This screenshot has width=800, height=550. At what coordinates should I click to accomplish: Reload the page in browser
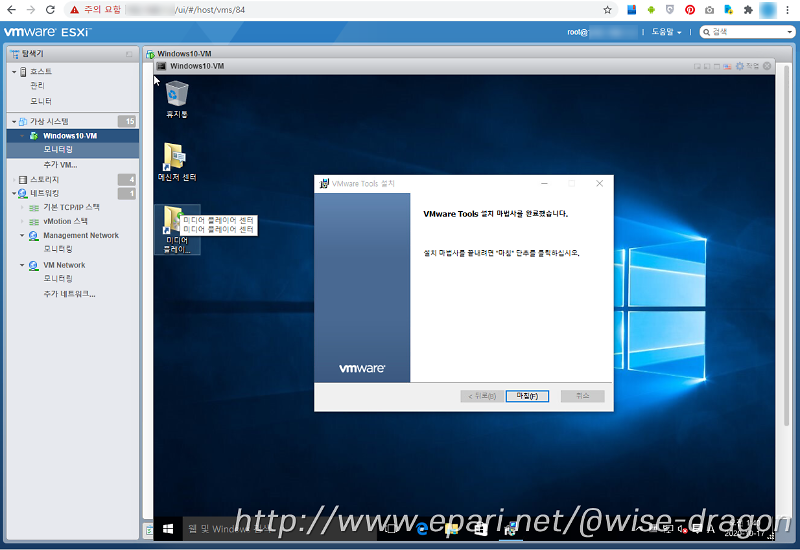[x=50, y=10]
